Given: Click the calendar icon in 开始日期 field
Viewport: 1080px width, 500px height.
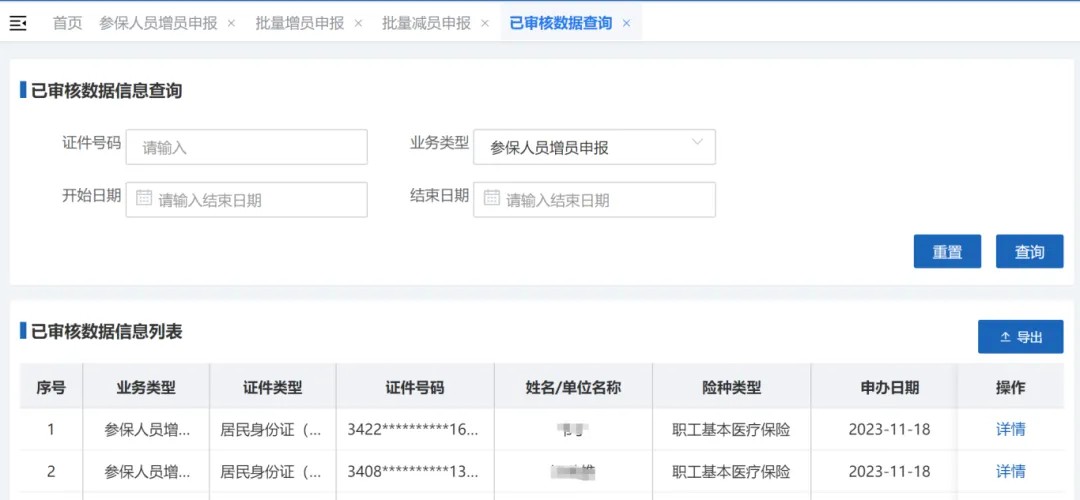Looking at the screenshot, I should coord(144,199).
